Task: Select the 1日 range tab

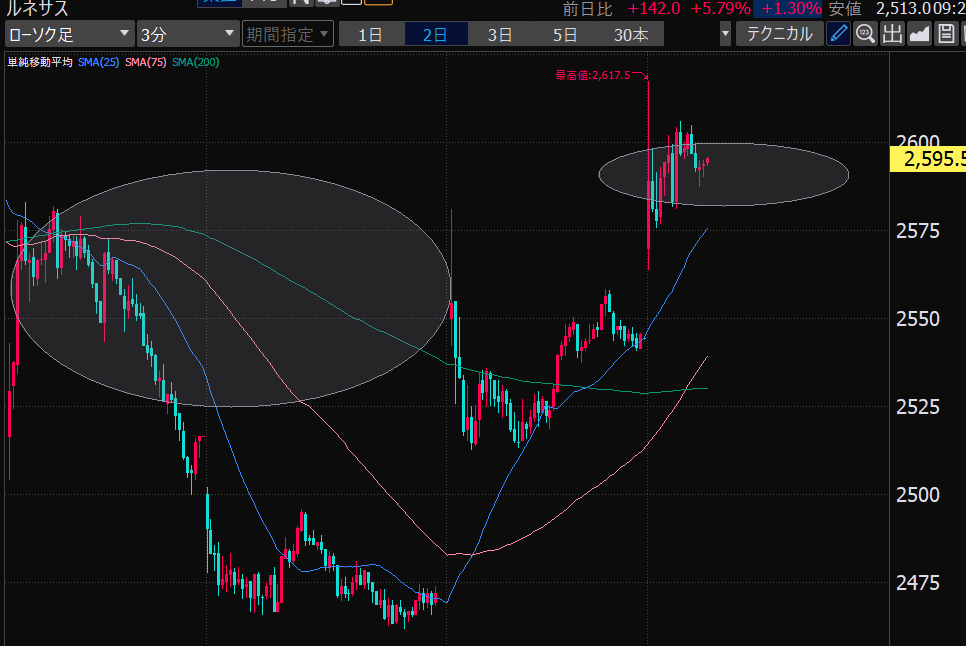Action: click(x=371, y=34)
